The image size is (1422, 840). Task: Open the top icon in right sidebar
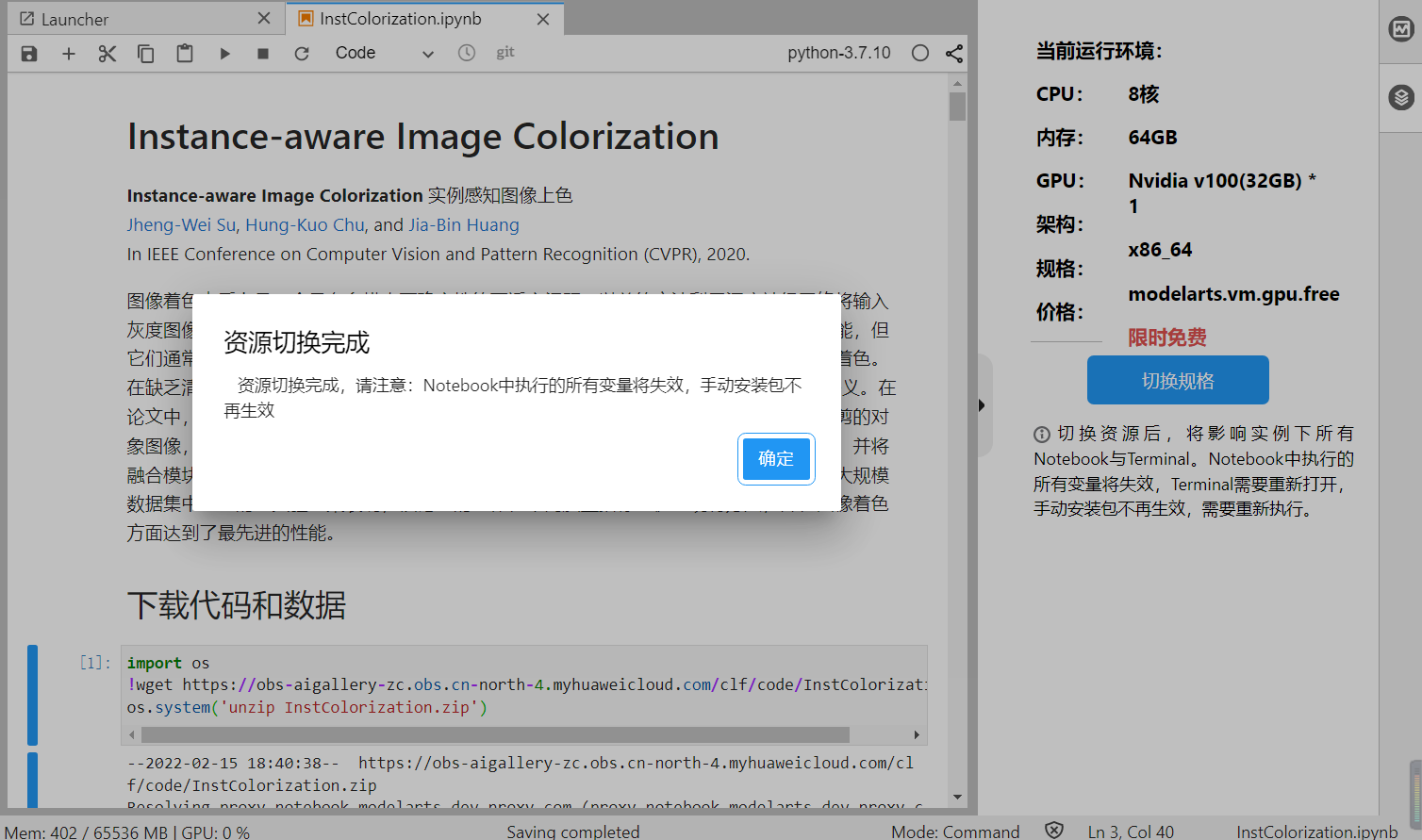tap(1401, 29)
